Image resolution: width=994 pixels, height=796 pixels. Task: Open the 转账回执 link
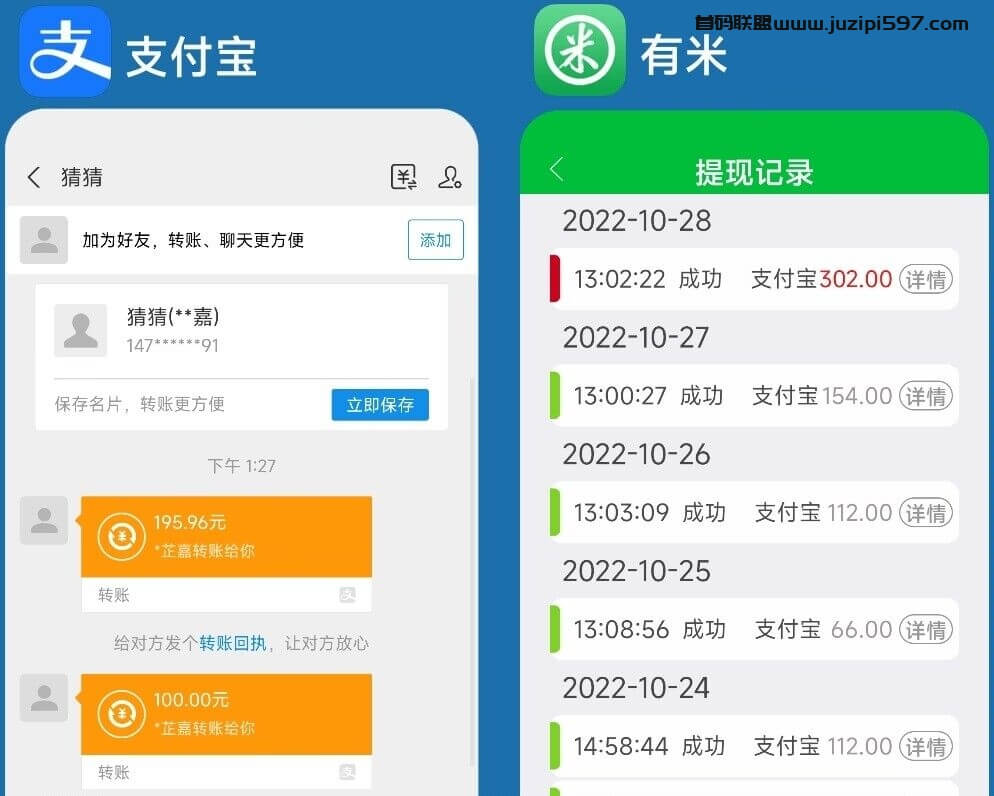[x=233, y=643]
